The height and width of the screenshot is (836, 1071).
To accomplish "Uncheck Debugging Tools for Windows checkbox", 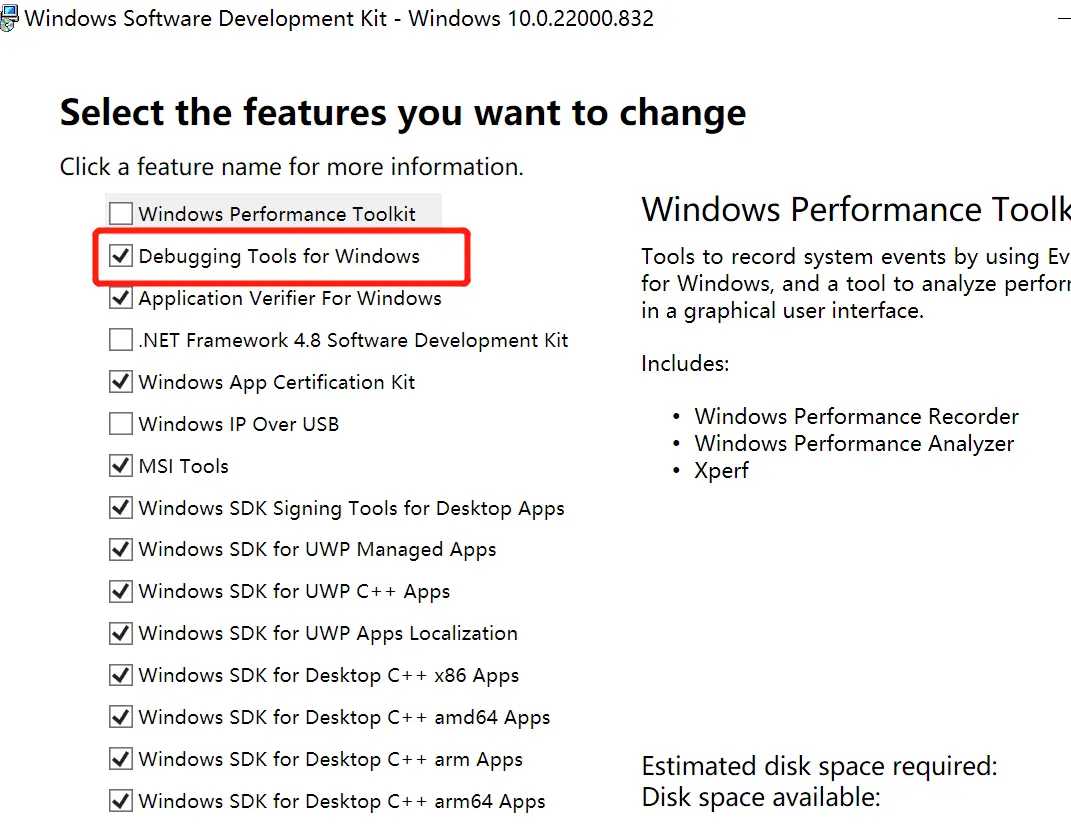I will (x=121, y=257).
